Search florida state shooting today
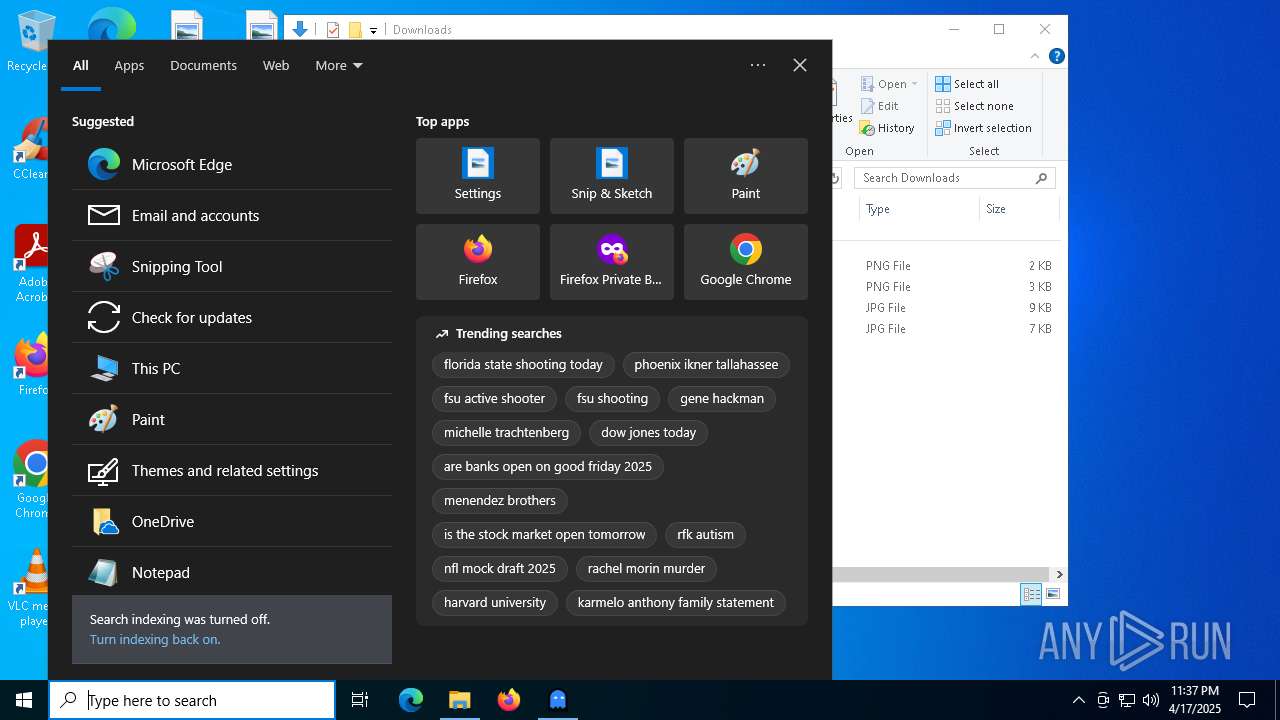The height and width of the screenshot is (720, 1280). click(x=523, y=364)
